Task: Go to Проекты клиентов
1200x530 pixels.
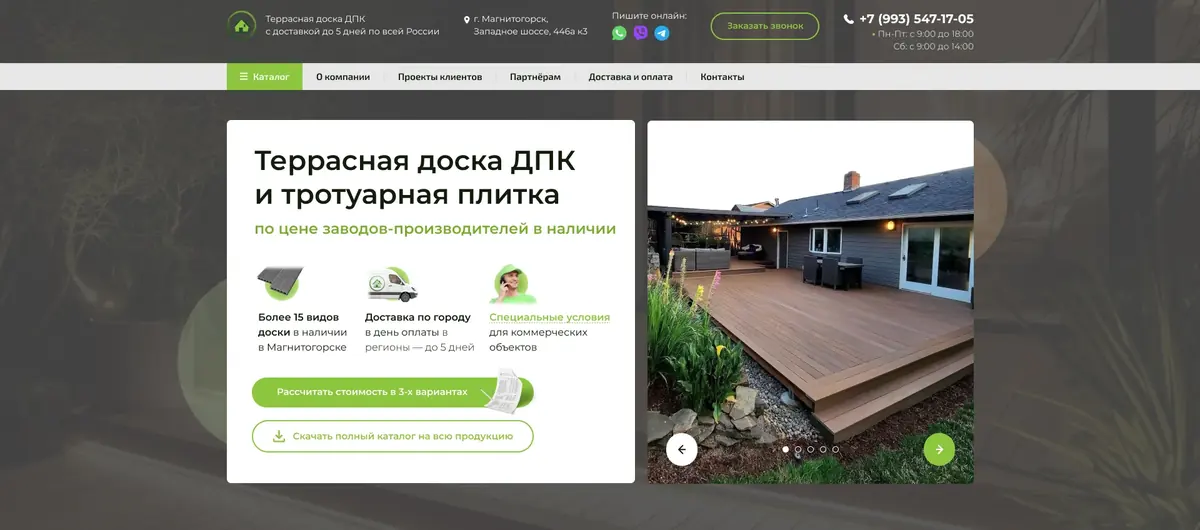Action: click(440, 77)
